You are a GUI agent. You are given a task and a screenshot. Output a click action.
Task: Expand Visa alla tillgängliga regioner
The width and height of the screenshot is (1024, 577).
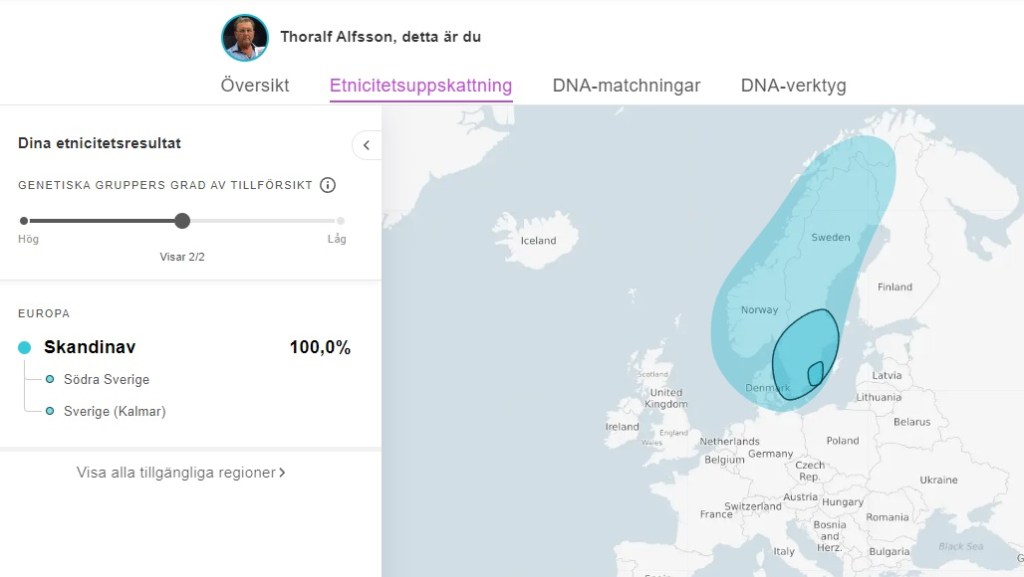click(x=181, y=472)
